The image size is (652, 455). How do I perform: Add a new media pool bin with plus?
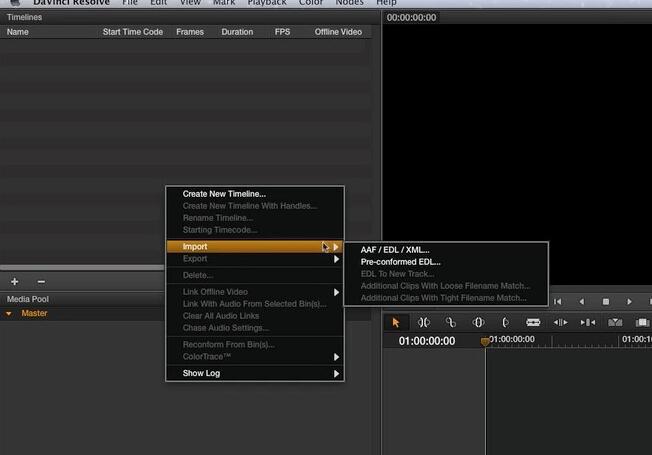pyautogui.click(x=15, y=282)
